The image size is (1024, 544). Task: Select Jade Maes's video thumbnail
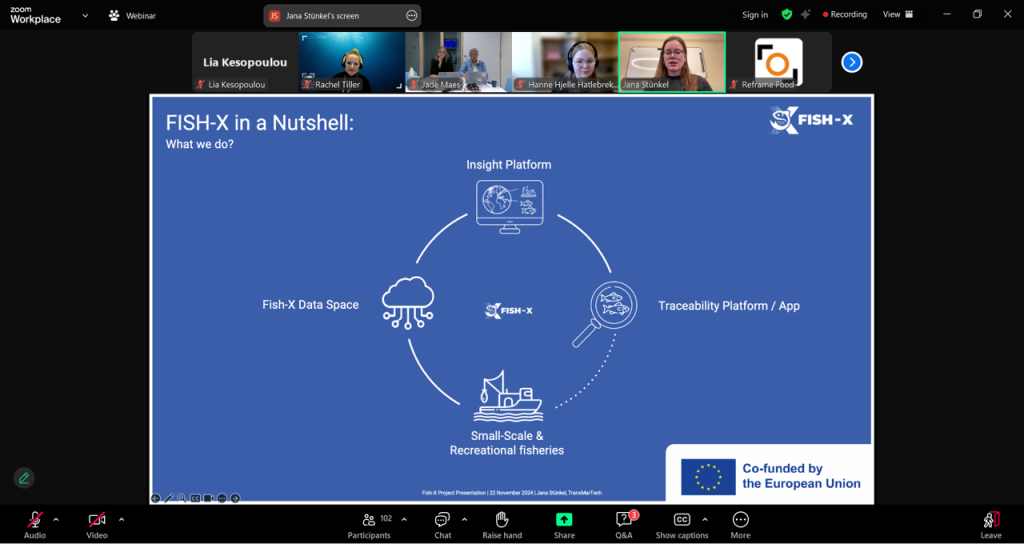(458, 62)
